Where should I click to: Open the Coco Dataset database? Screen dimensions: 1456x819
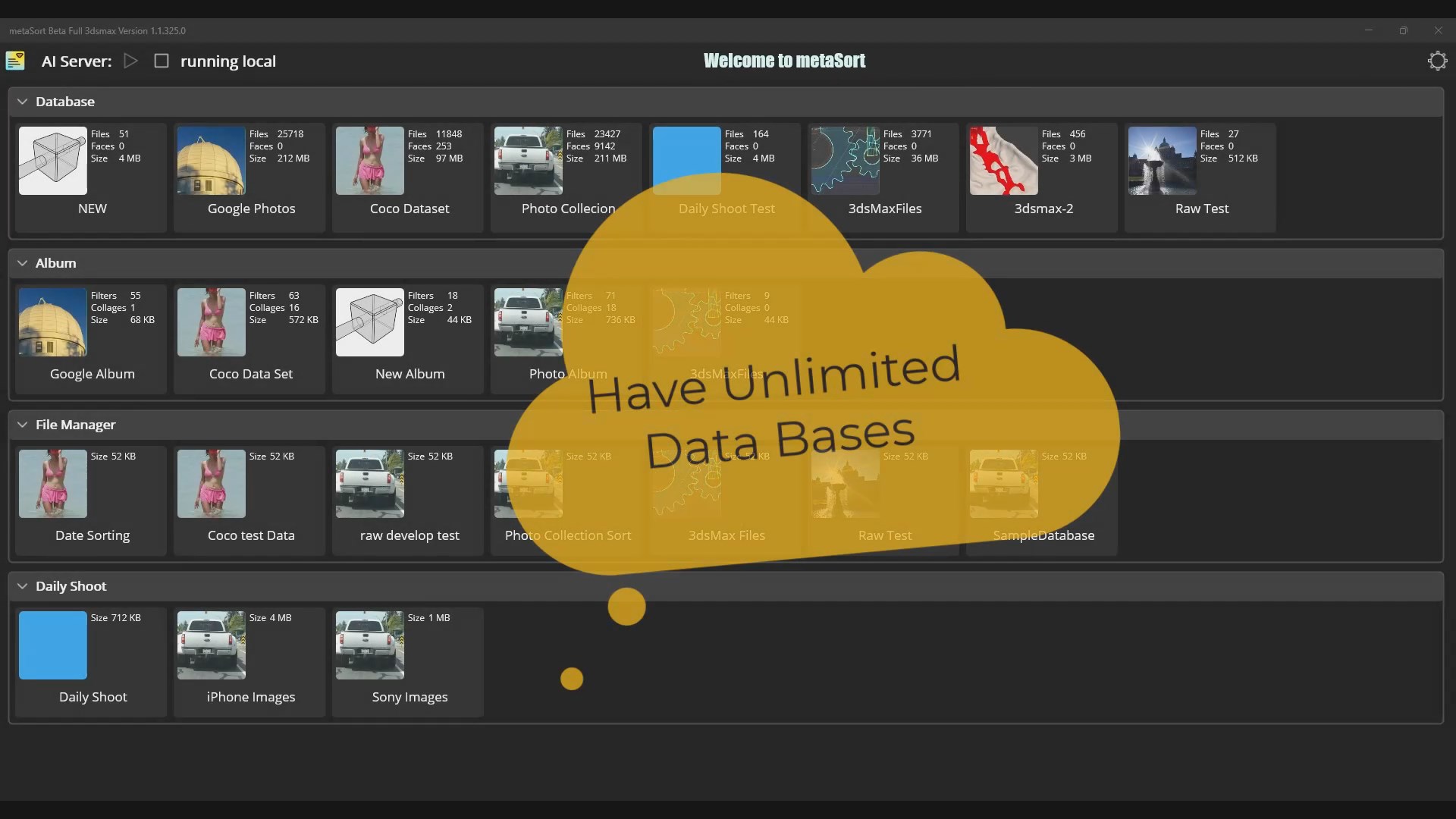pos(370,161)
